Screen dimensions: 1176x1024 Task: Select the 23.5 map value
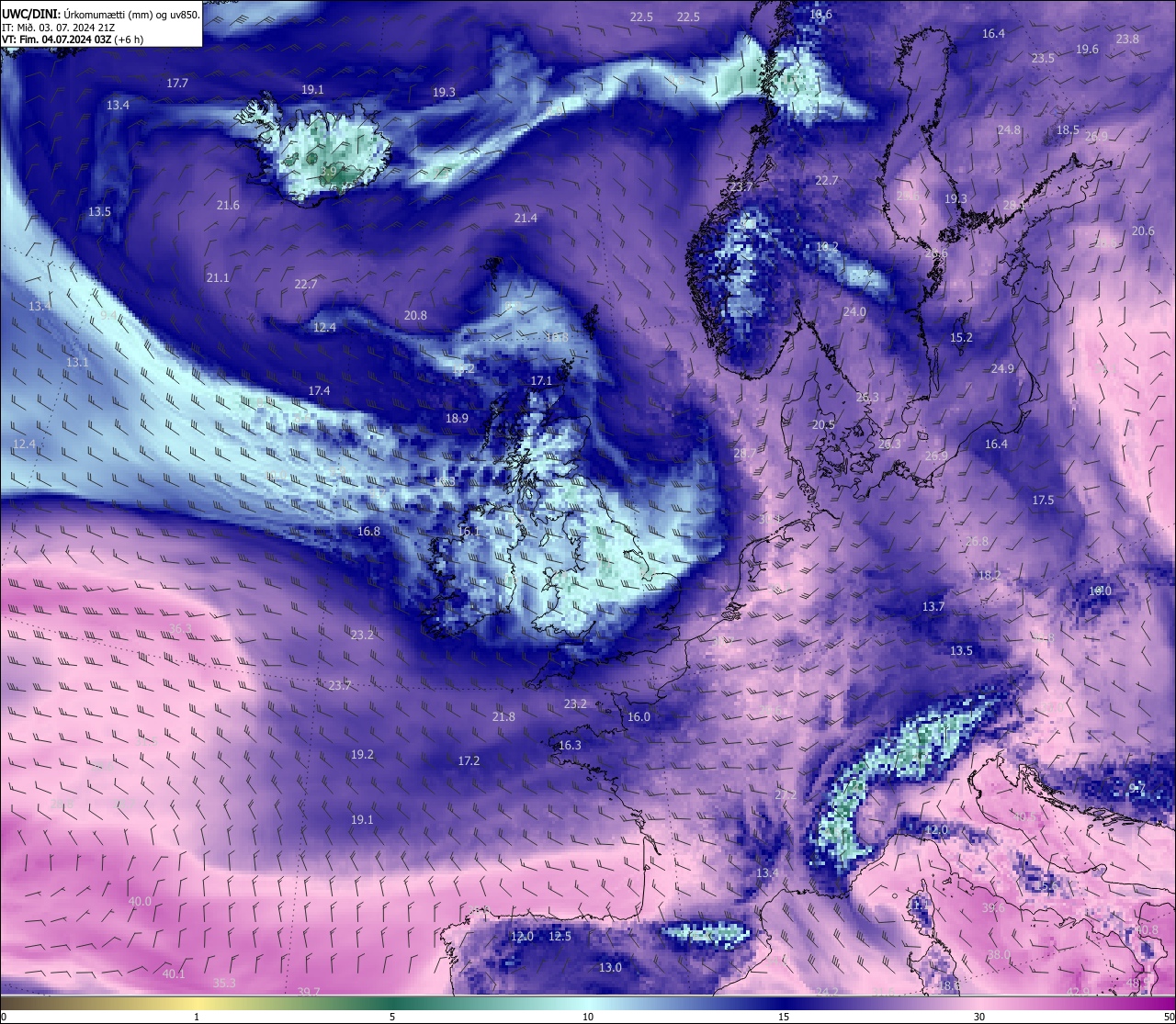tap(1043, 58)
